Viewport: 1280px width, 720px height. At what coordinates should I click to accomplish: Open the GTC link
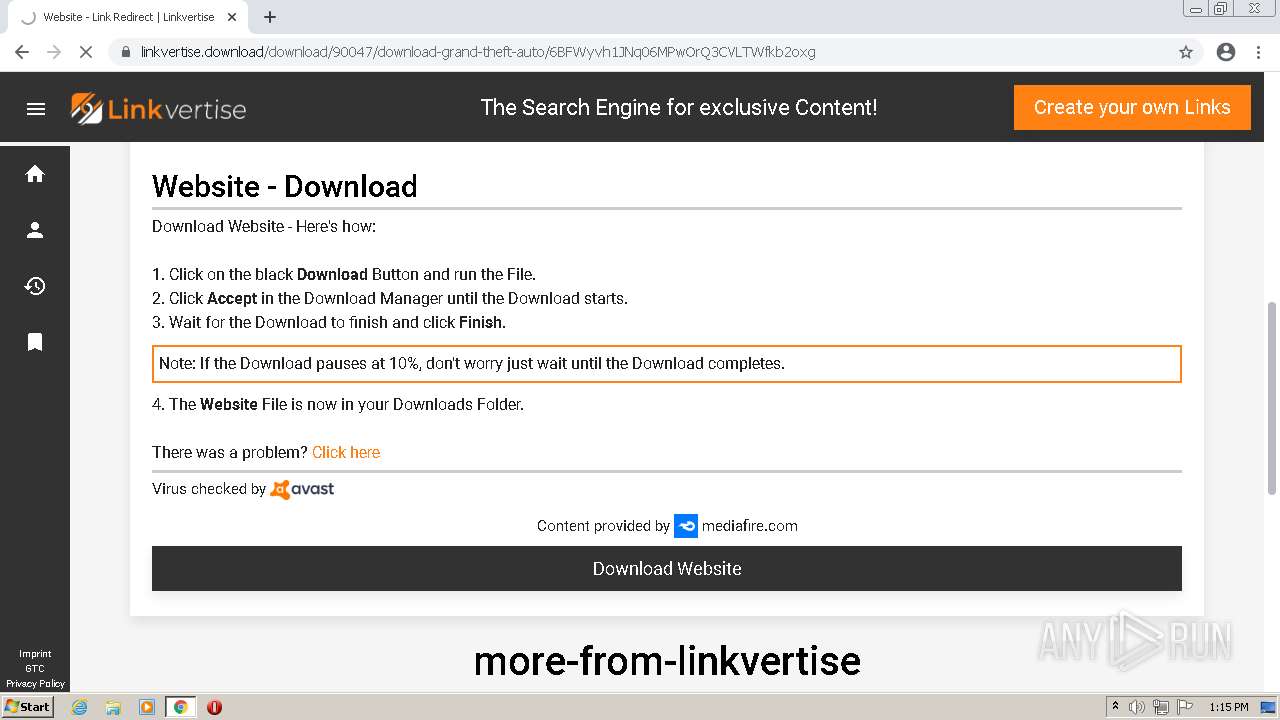click(35, 669)
